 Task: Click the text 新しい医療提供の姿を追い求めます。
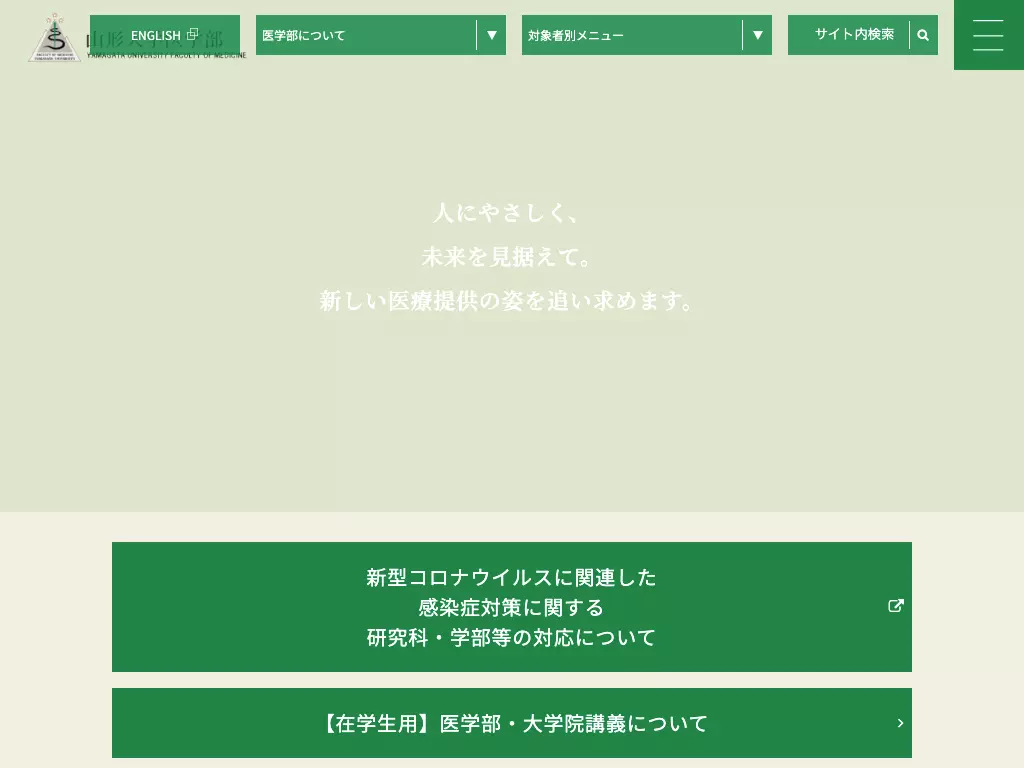tap(507, 301)
